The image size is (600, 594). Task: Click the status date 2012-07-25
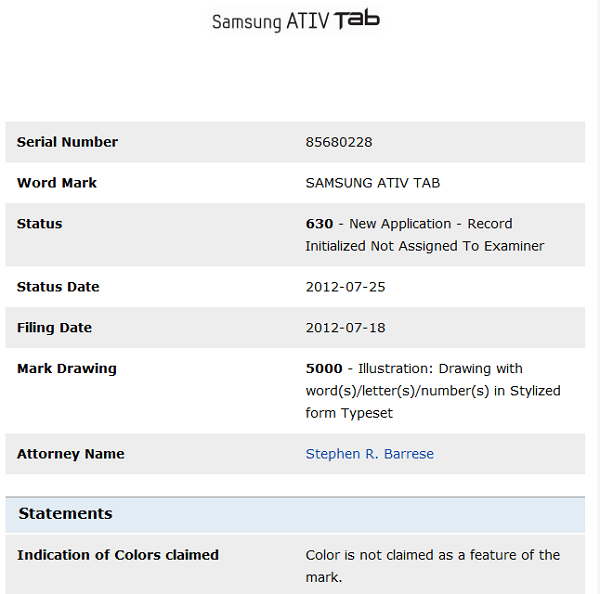click(345, 287)
